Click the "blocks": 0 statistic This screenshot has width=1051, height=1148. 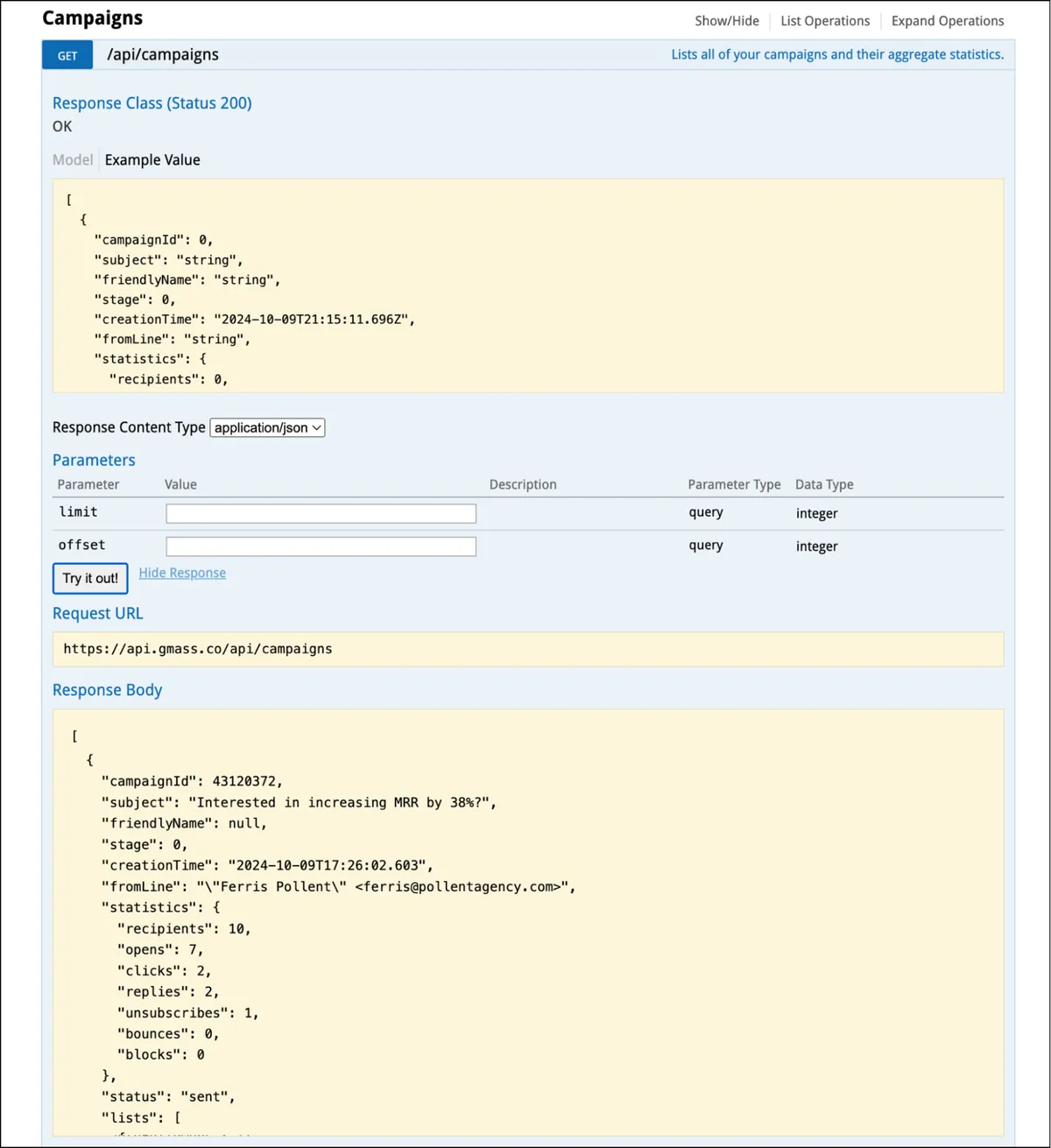click(x=160, y=1054)
